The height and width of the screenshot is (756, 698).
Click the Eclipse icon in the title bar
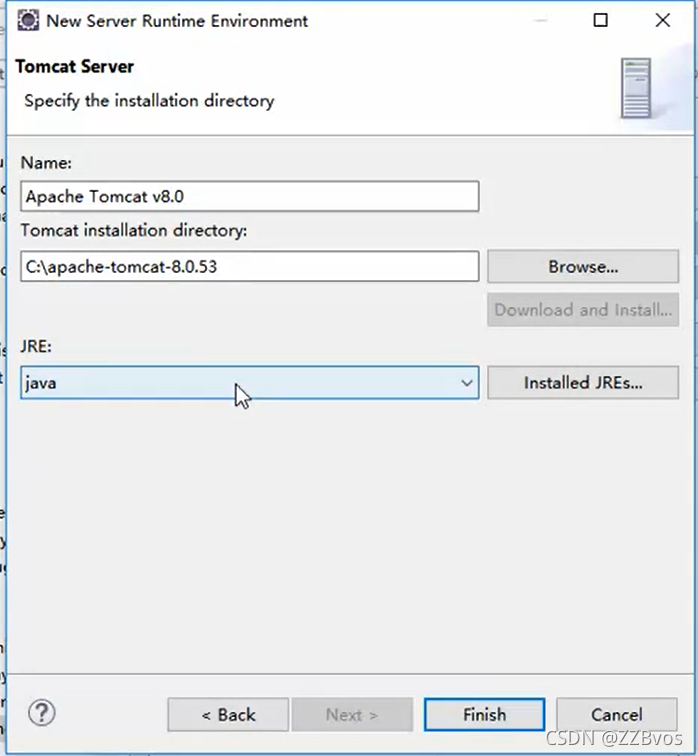[28, 21]
